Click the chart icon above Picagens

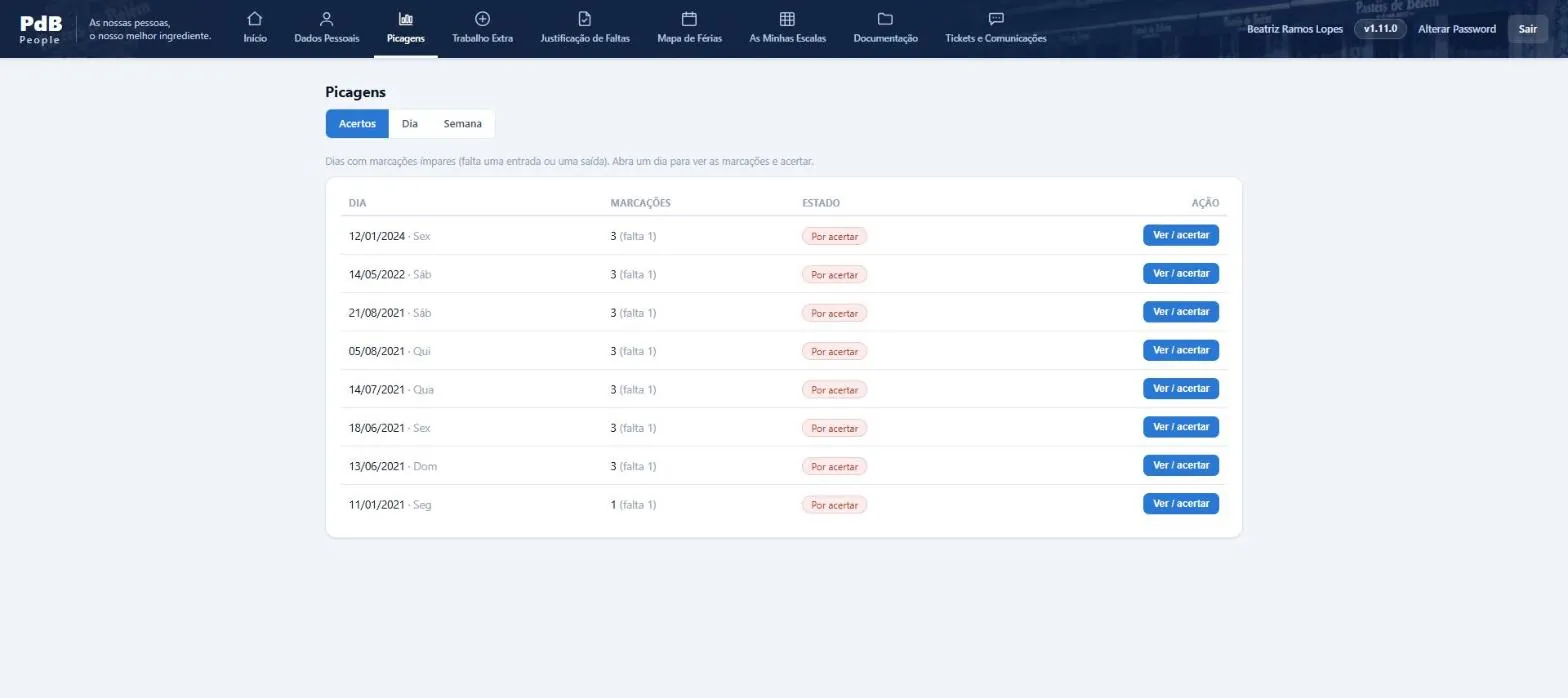[406, 19]
